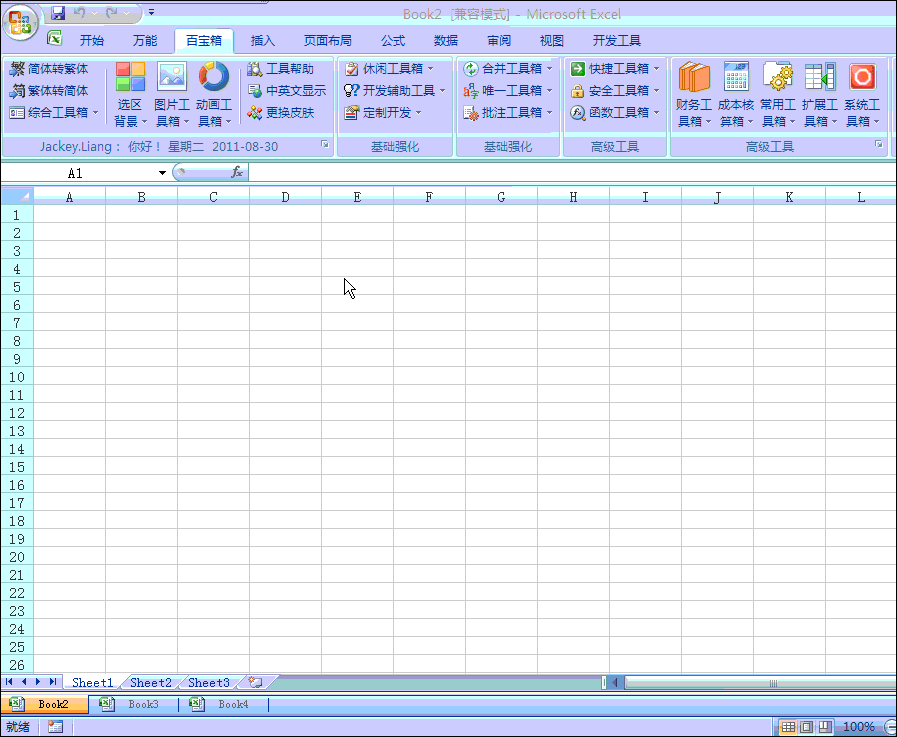897x737 pixels.
Task: Switch to the 公式 ribbon tab
Action: [392, 40]
